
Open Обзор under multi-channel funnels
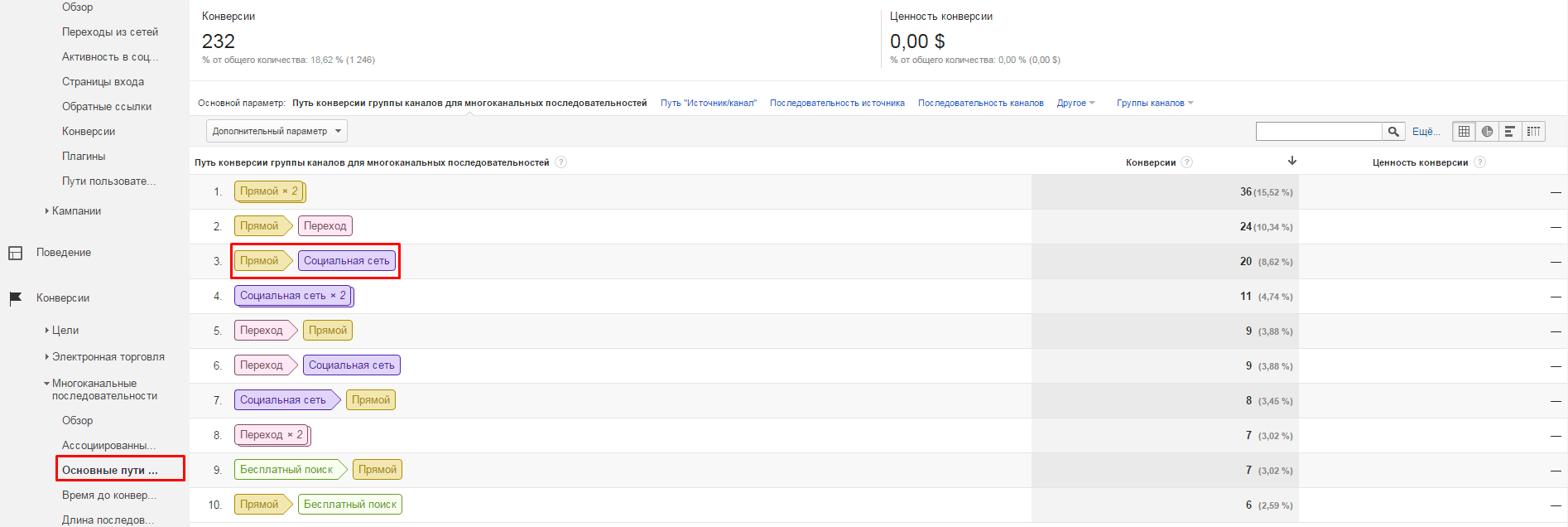(78, 421)
